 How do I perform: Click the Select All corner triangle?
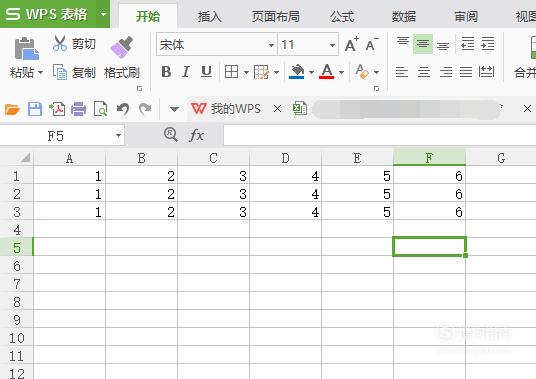[x=26, y=158]
